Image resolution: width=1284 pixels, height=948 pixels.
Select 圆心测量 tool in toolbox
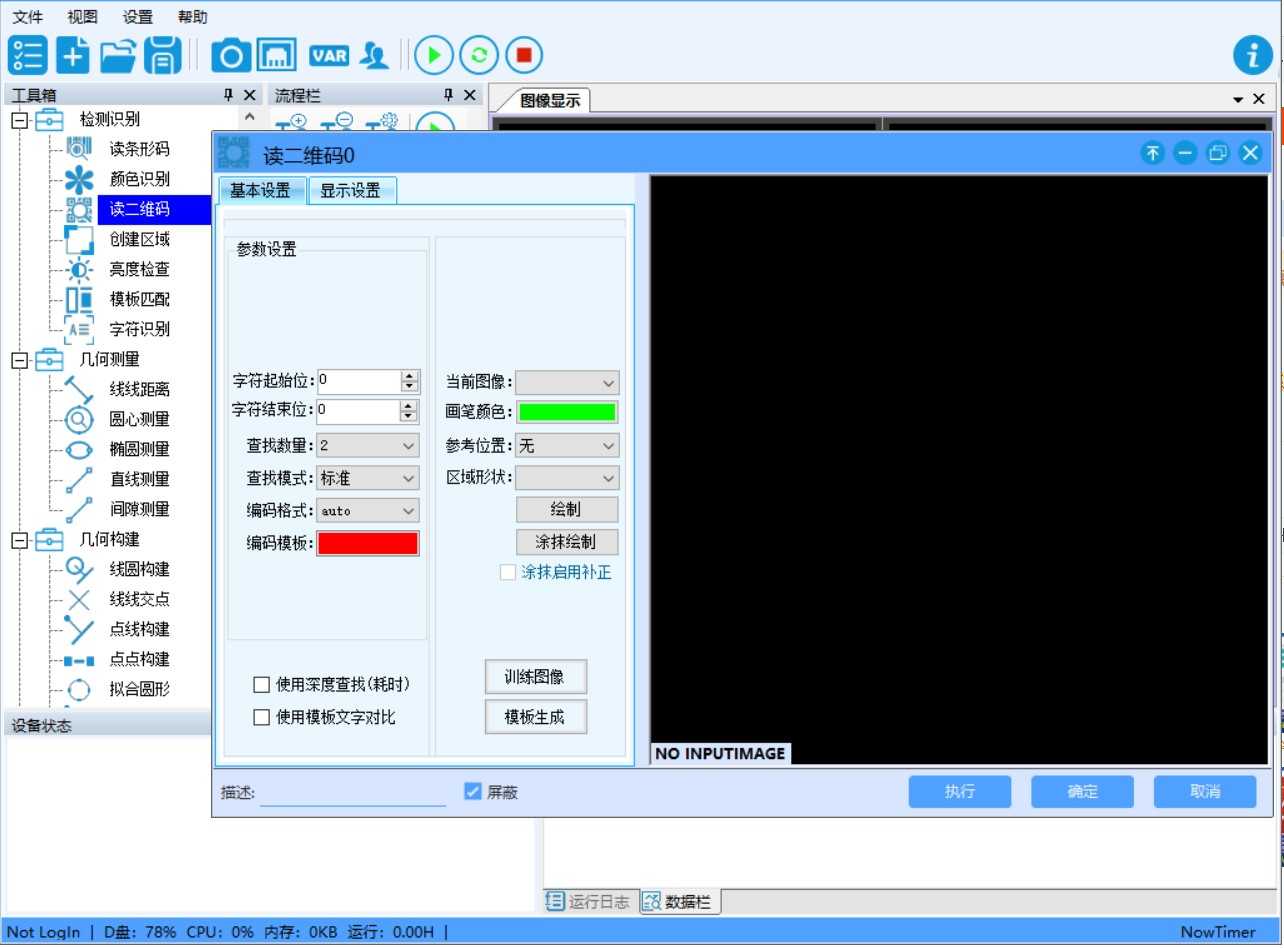[139, 419]
